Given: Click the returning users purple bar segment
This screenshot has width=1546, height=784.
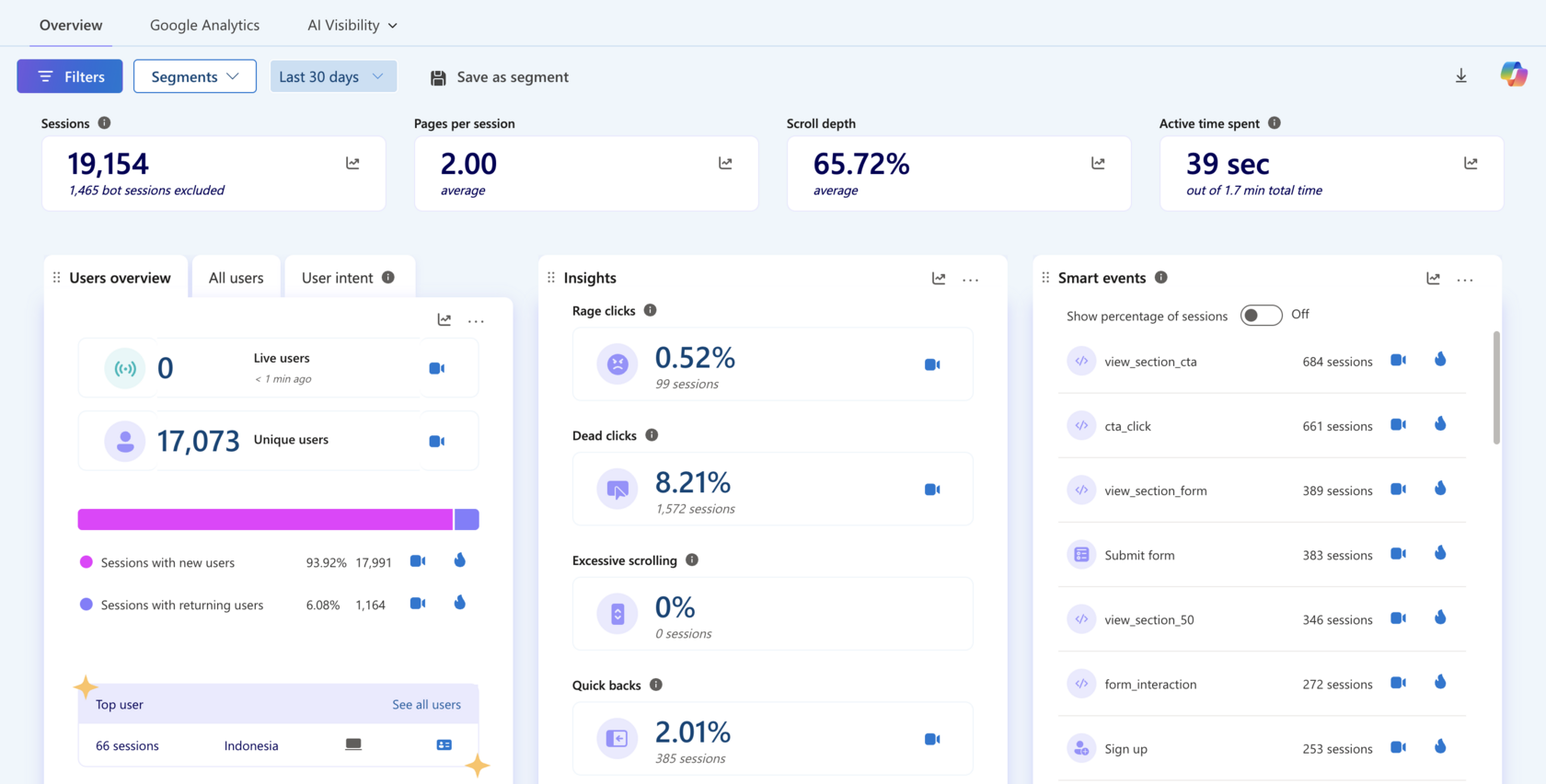Looking at the screenshot, I should click(467, 520).
